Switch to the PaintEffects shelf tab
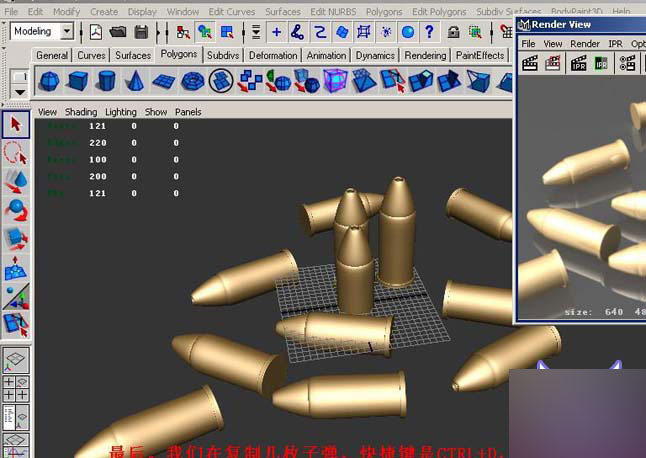The width and height of the screenshot is (646, 458). click(x=480, y=55)
